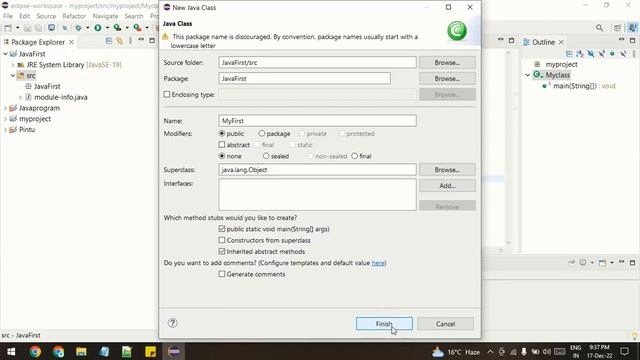The width and height of the screenshot is (640, 360).
Task: Expand the Pintu project node
Action: 5,130
